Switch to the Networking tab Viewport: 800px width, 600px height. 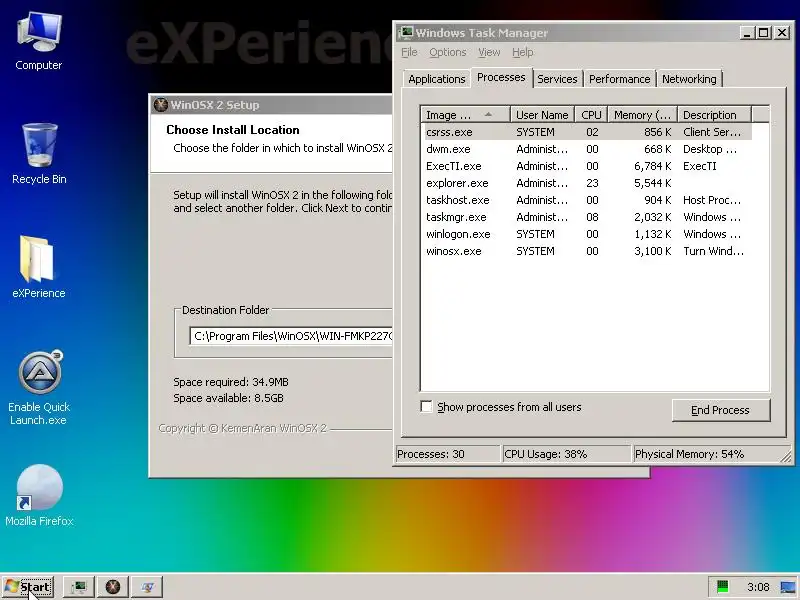(x=689, y=79)
